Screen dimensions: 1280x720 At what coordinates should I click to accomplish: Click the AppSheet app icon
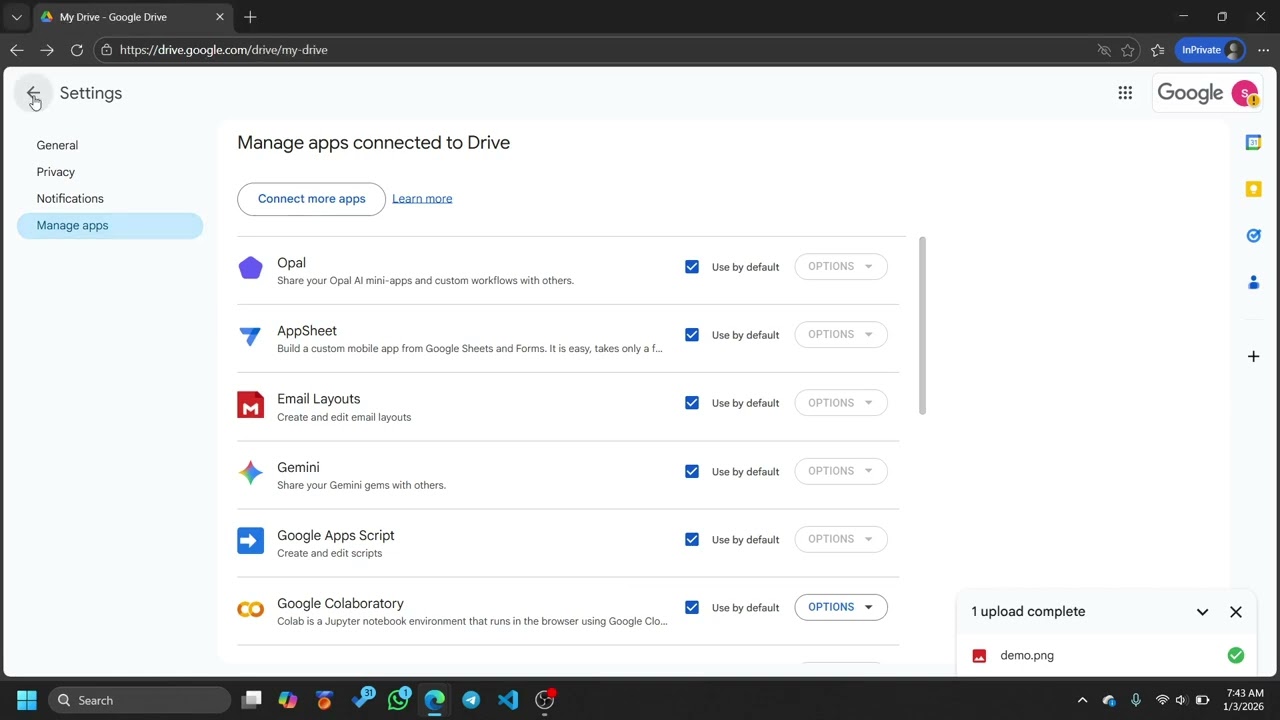[250, 336]
